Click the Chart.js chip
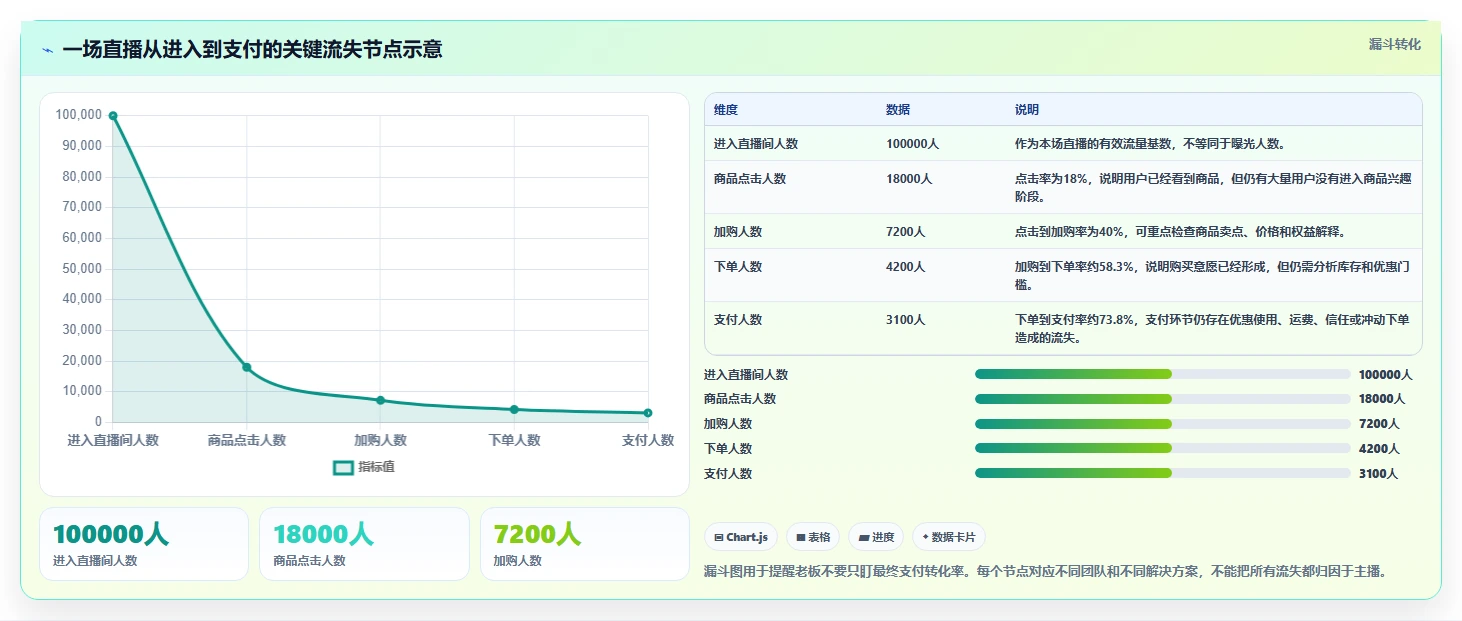The width and height of the screenshot is (1462, 621). point(741,537)
